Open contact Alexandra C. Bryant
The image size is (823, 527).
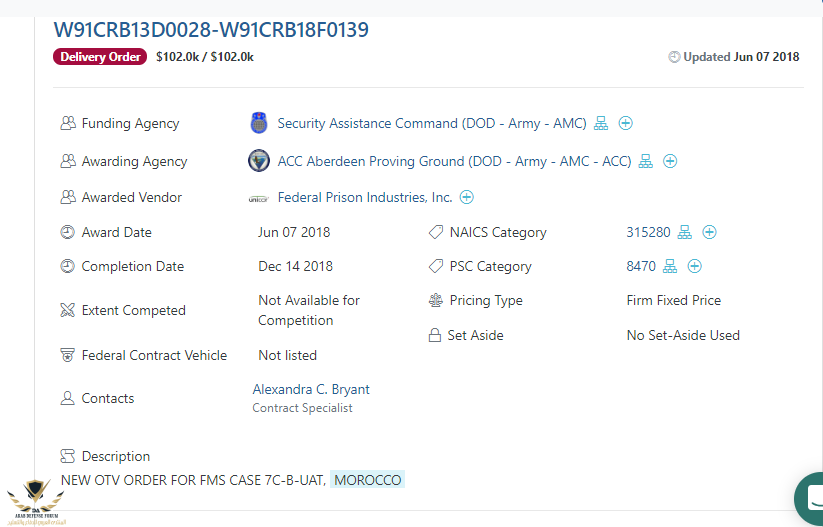tap(311, 389)
